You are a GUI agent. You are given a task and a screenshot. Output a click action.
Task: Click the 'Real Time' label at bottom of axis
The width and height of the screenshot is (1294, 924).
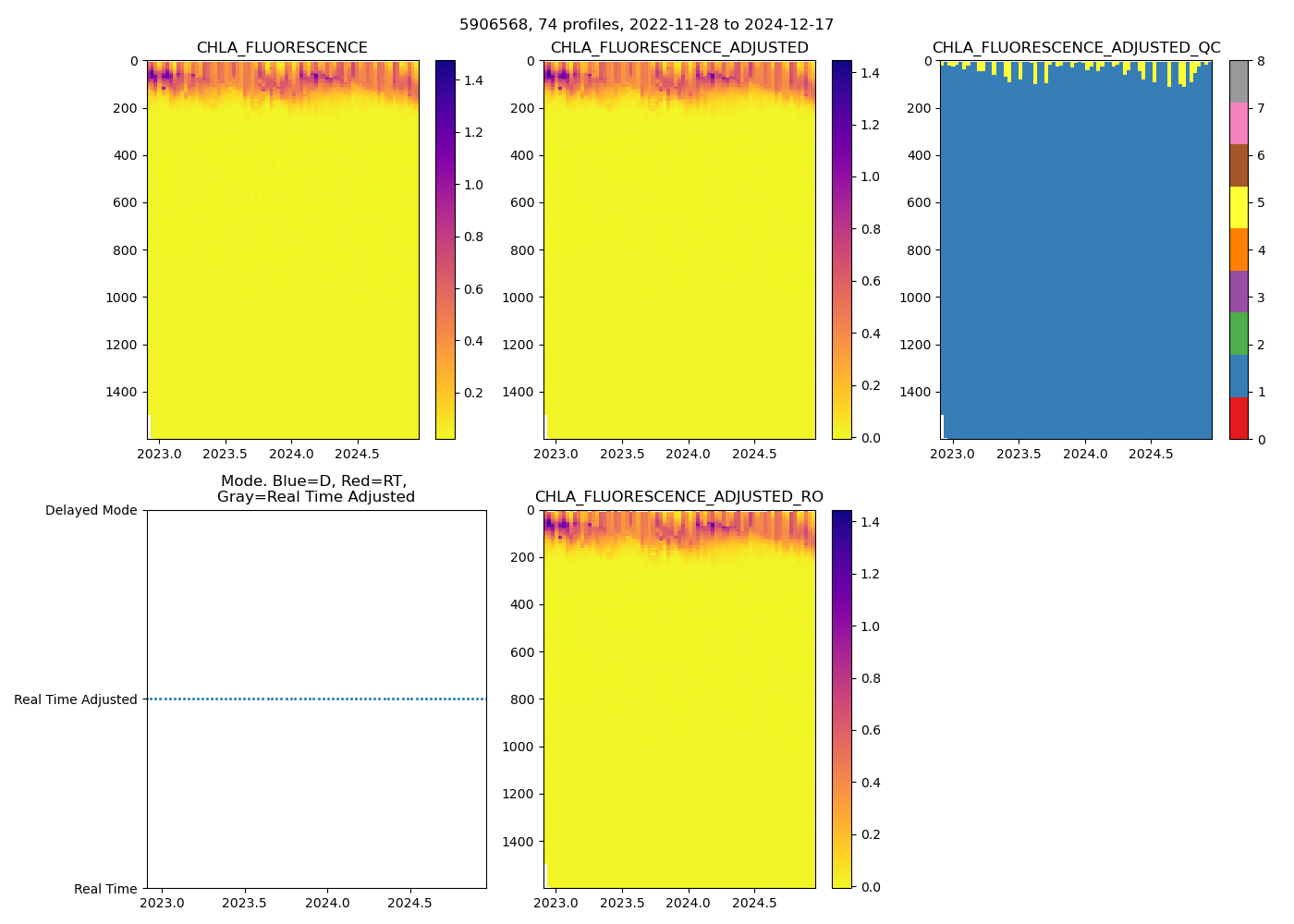[105, 889]
